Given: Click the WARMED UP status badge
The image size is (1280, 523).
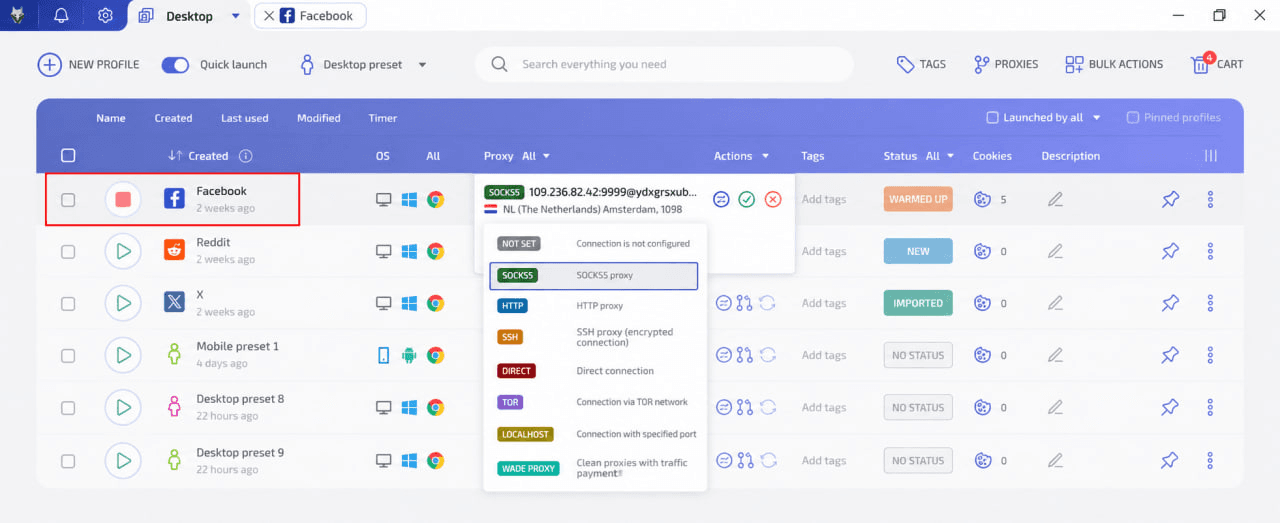Looking at the screenshot, I should tap(918, 199).
